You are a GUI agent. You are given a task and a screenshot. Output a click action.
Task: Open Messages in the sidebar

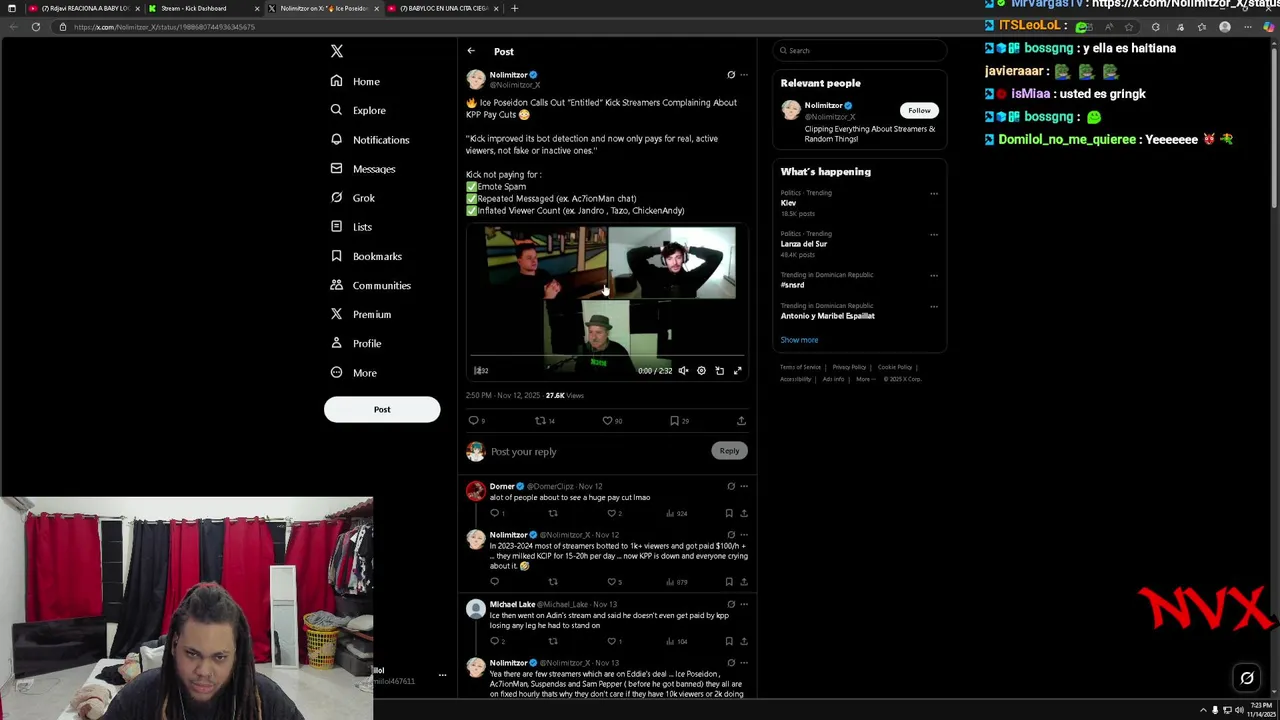coord(363,169)
